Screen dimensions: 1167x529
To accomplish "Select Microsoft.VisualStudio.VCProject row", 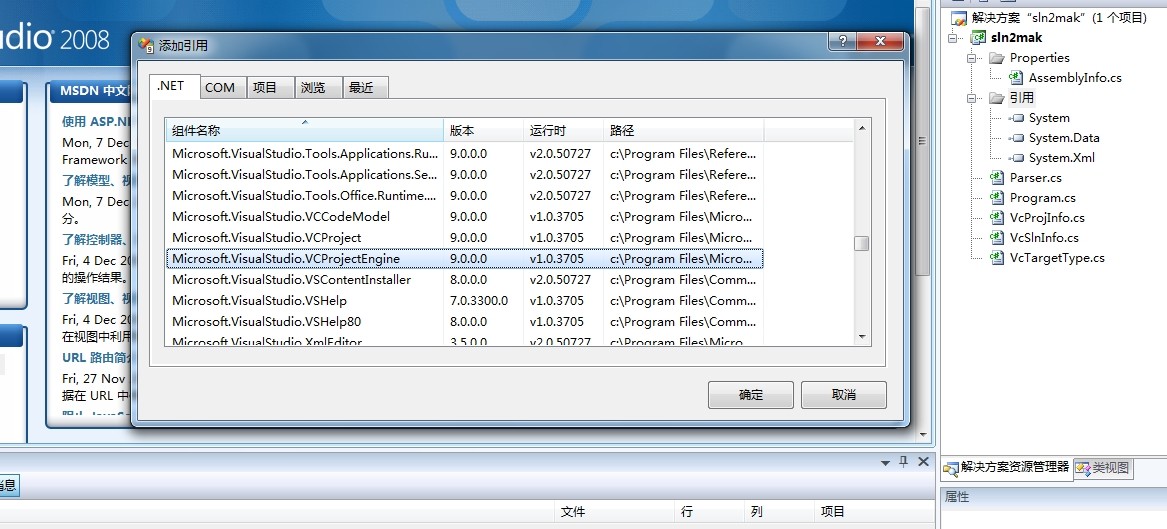I will [x=464, y=238].
